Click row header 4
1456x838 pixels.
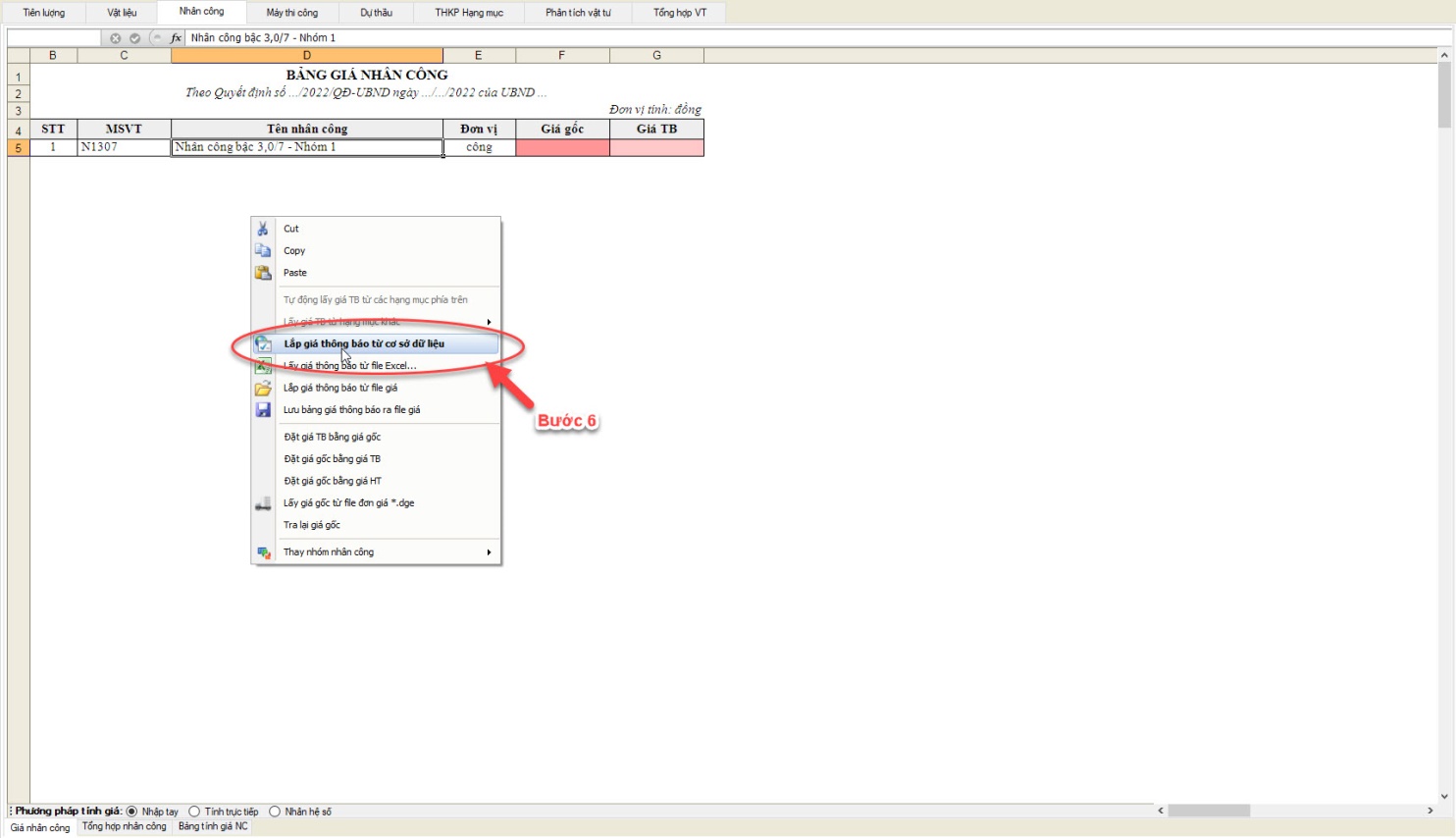[18, 130]
